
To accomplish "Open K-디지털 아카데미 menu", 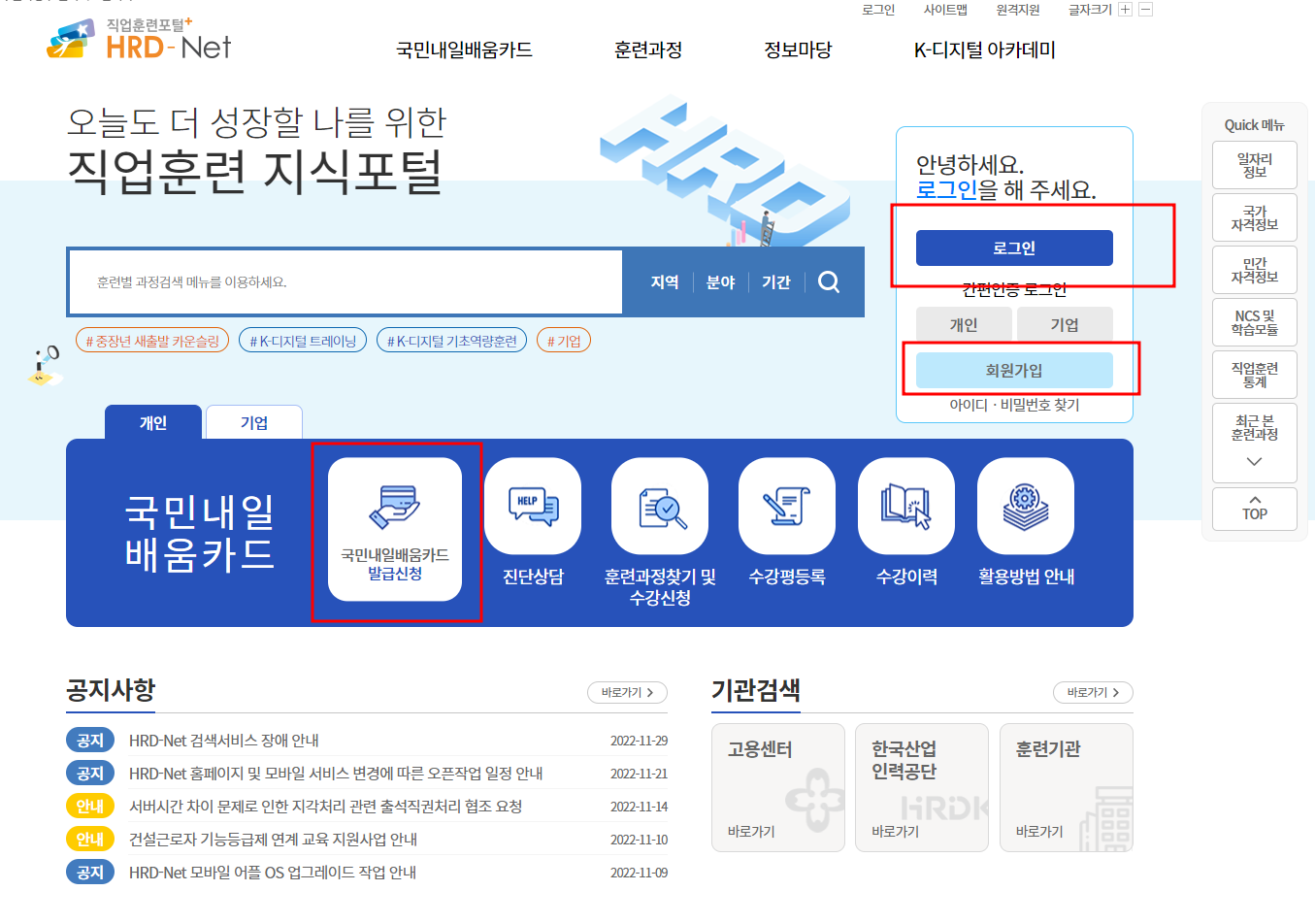I will [985, 49].
